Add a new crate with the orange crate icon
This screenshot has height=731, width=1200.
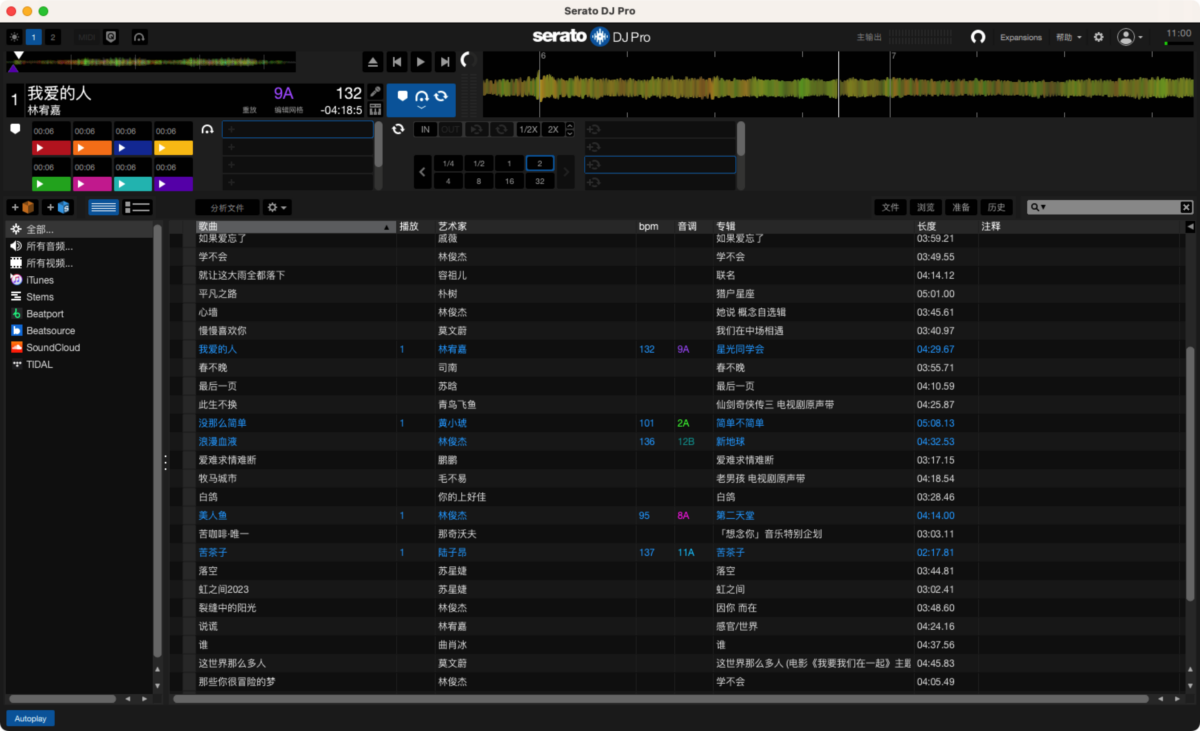(x=23, y=207)
